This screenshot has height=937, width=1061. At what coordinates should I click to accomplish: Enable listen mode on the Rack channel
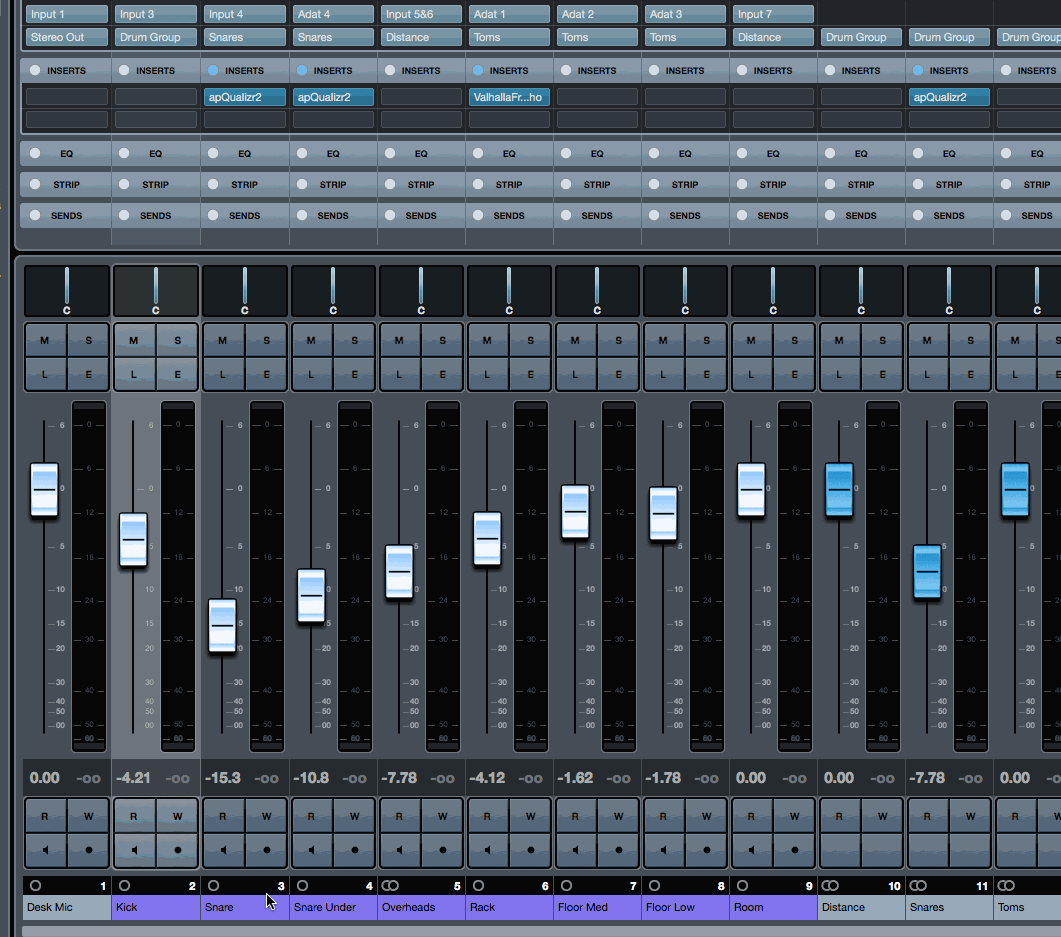point(487,374)
